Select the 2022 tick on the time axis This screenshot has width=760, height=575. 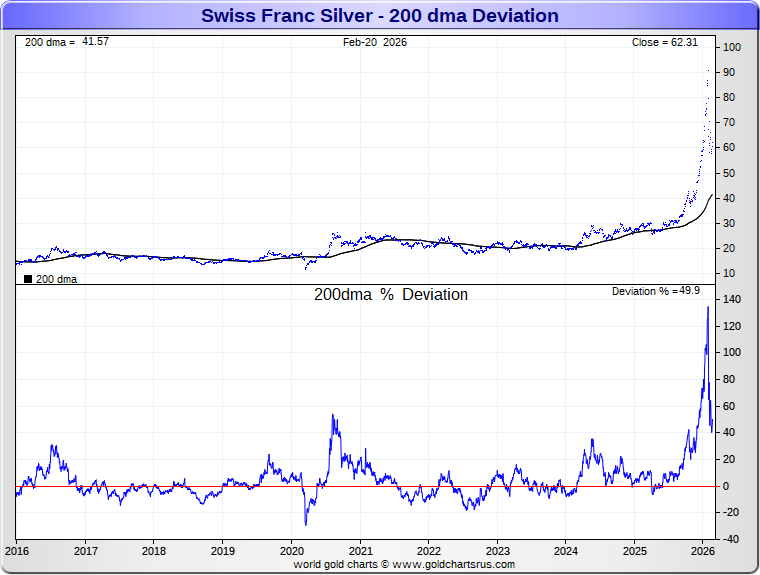pyautogui.click(x=428, y=550)
